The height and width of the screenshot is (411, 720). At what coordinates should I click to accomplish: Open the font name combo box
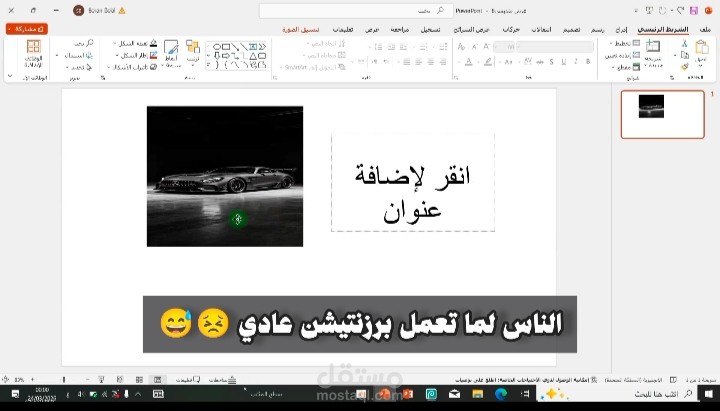pos(555,47)
